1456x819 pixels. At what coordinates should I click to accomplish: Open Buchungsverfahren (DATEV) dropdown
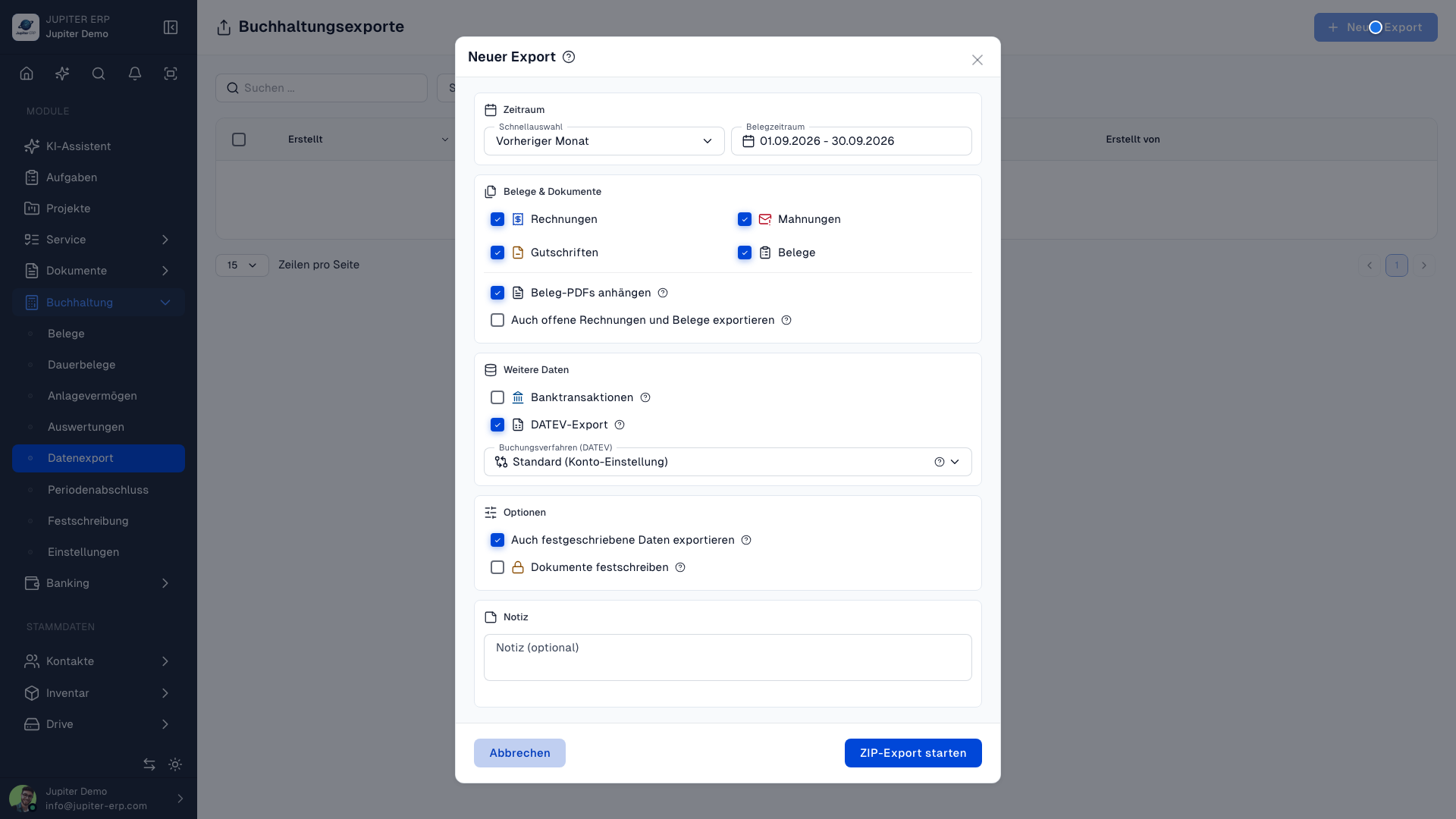click(x=728, y=462)
